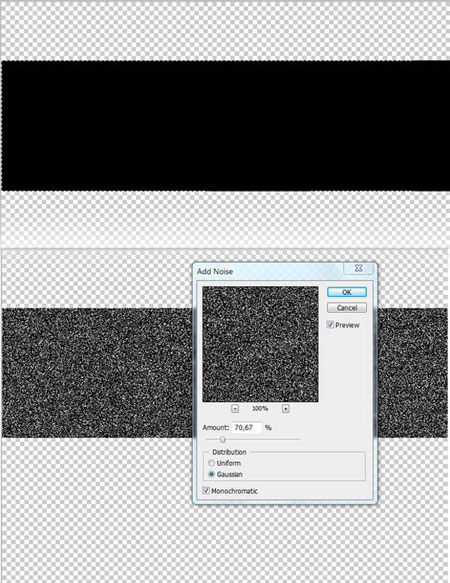The image size is (450, 583).
Task: Close the Add Noise dialog
Action: click(x=359, y=268)
